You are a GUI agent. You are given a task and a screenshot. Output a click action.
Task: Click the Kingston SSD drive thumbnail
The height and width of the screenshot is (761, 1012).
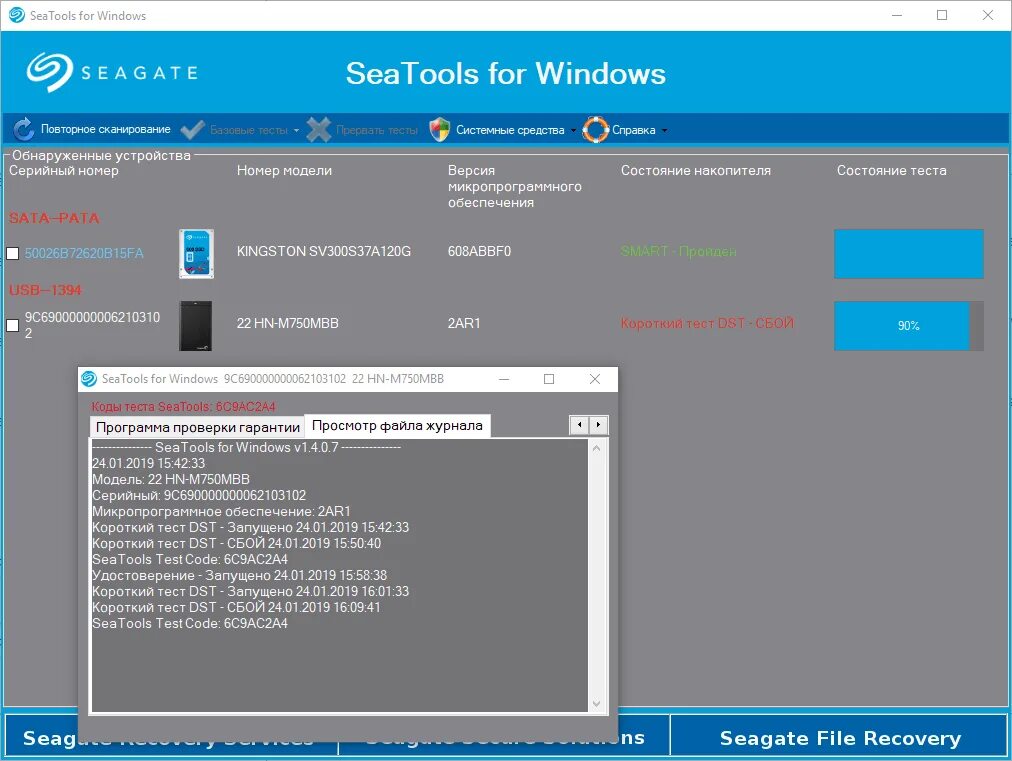click(x=196, y=254)
